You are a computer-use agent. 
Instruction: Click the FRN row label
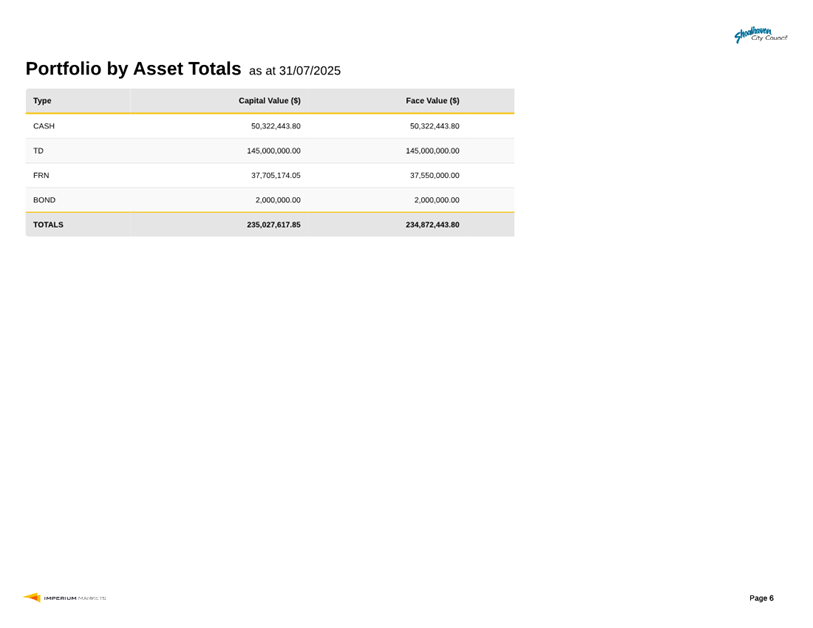[x=42, y=175]
